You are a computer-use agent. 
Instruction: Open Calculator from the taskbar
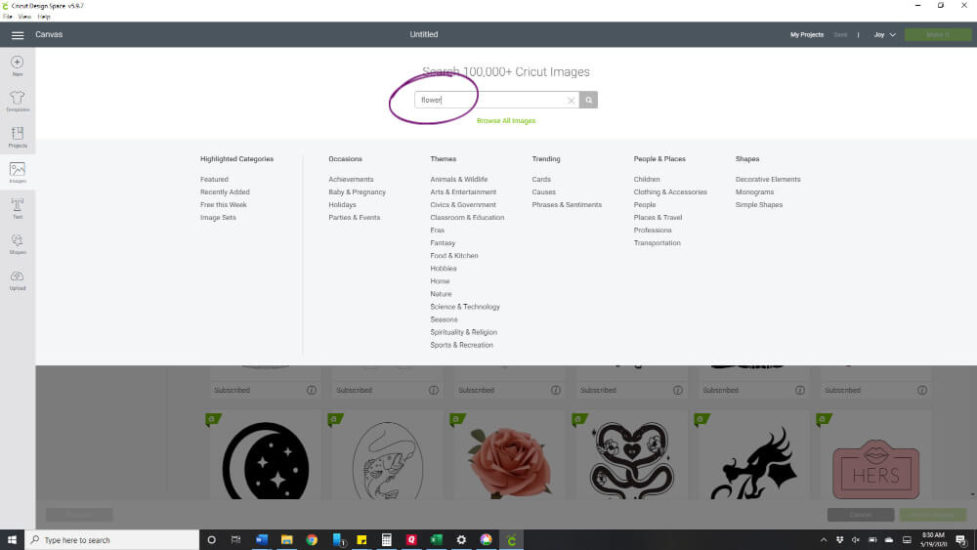386,539
